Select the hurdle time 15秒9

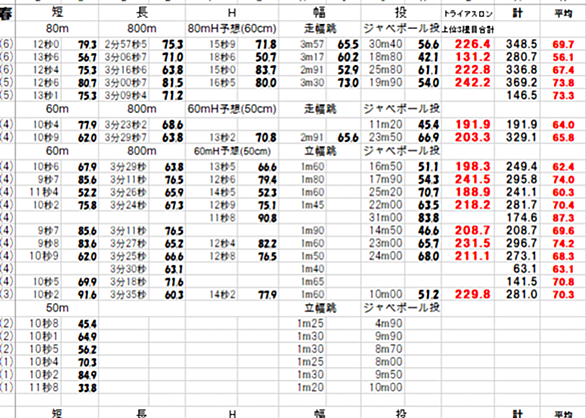click(x=222, y=44)
